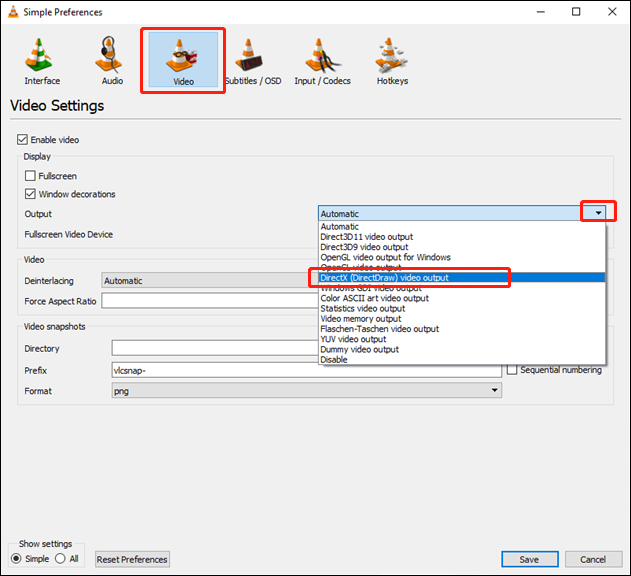This screenshot has width=631, height=576.
Task: Click the VLC cone title bar icon
Action: click(13, 12)
